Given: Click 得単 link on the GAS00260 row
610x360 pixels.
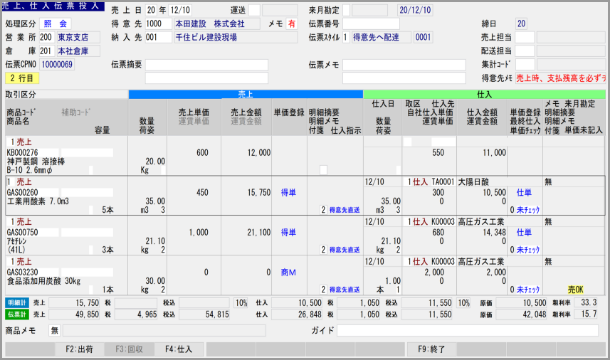Looking at the screenshot, I should tap(289, 193).
